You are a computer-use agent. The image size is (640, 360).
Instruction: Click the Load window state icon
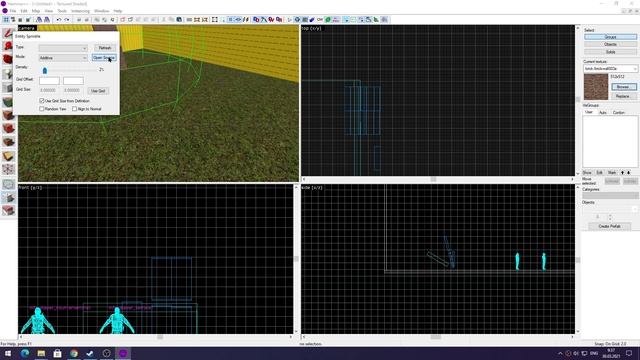point(39,20)
